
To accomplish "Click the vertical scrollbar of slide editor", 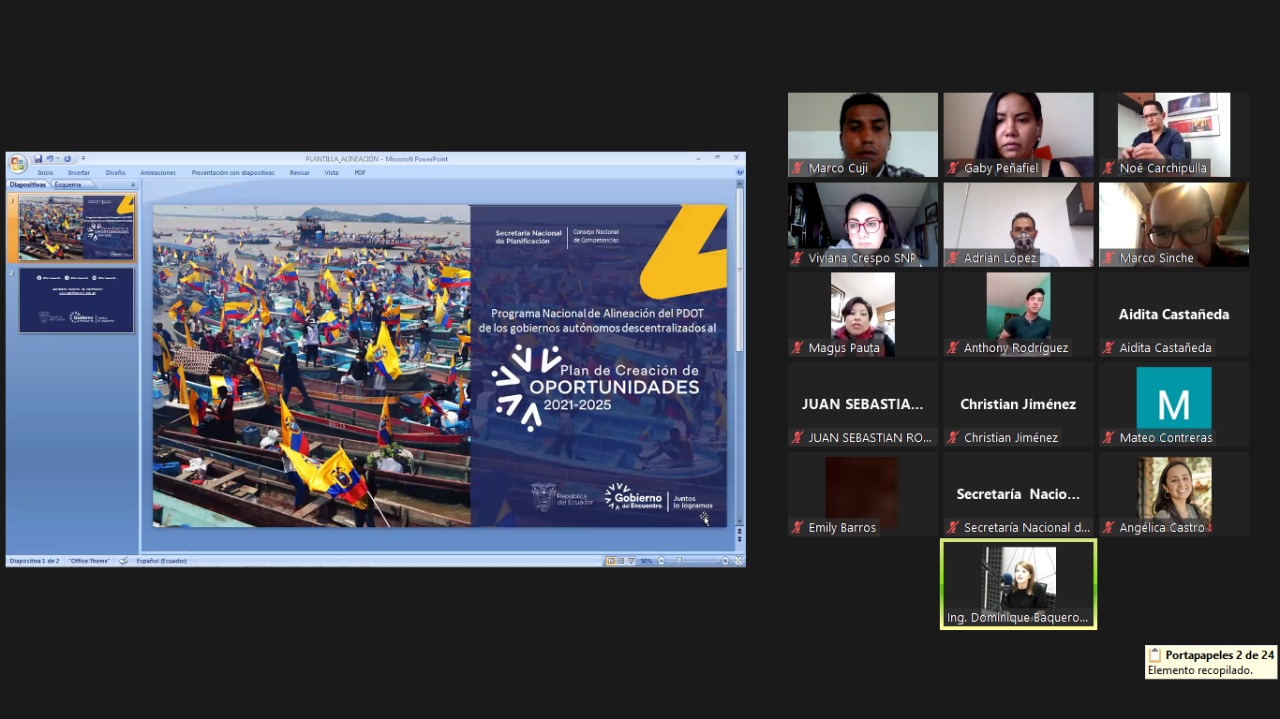I will [740, 355].
